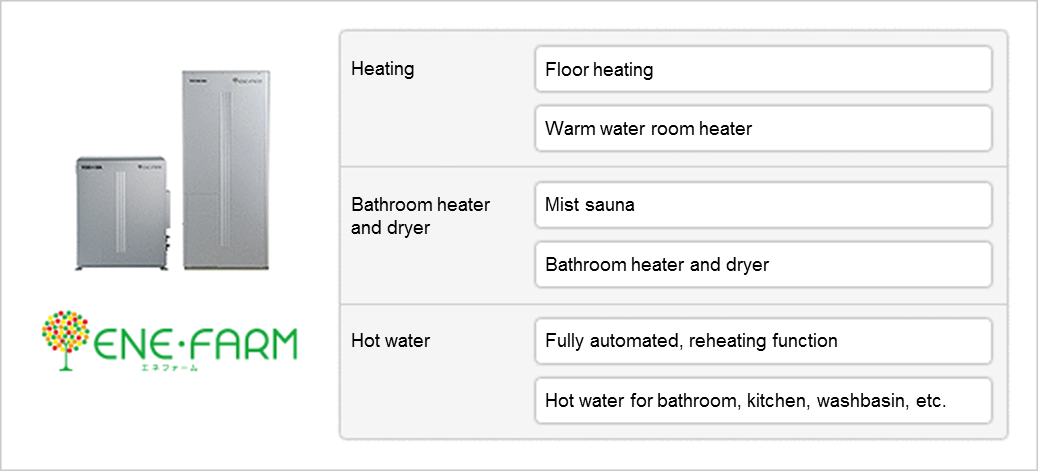Image resolution: width=1038 pixels, height=471 pixels.
Task: Click the Hot water category label
Action: (x=391, y=340)
